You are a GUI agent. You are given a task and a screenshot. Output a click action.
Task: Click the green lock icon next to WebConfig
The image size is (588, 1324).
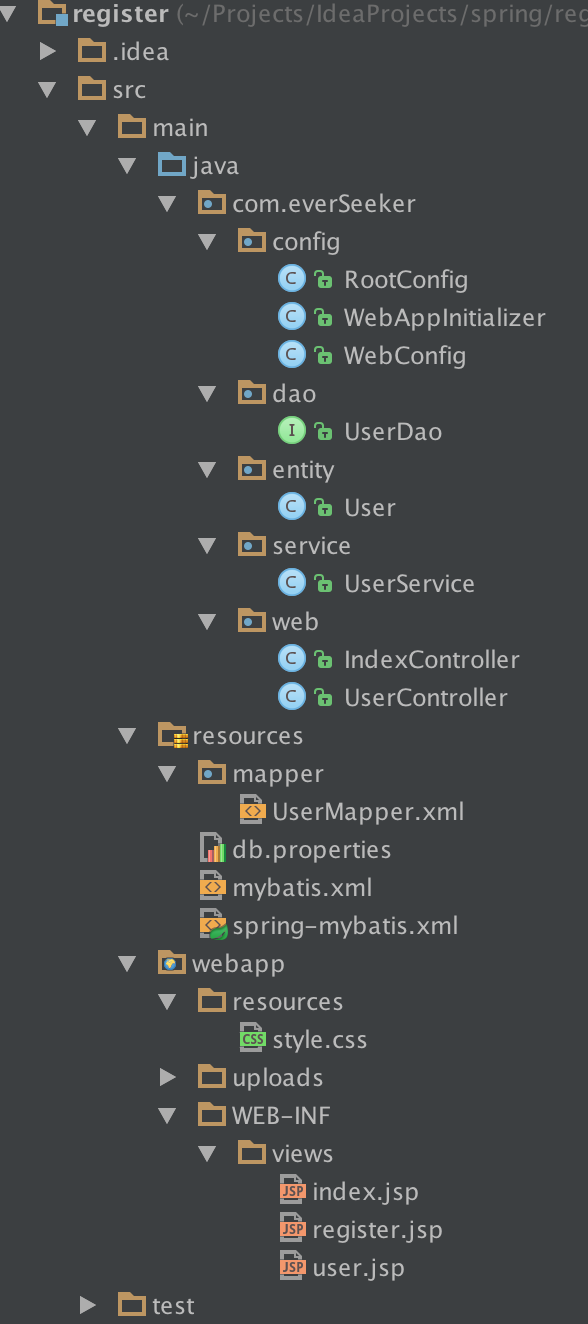[x=323, y=356]
